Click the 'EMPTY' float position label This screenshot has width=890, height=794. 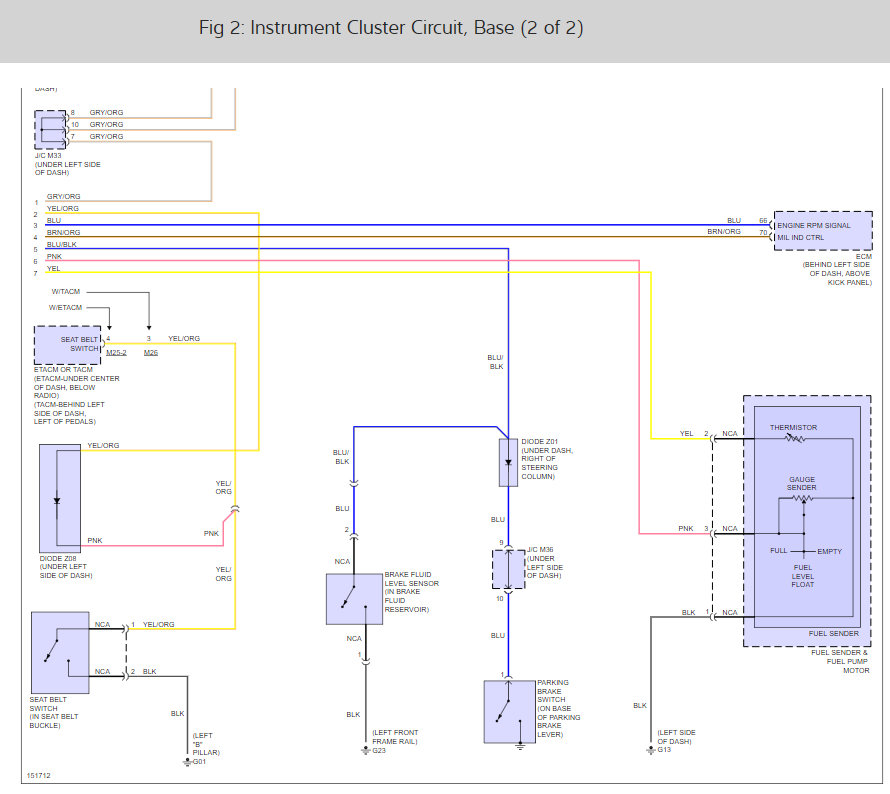[x=829, y=552]
